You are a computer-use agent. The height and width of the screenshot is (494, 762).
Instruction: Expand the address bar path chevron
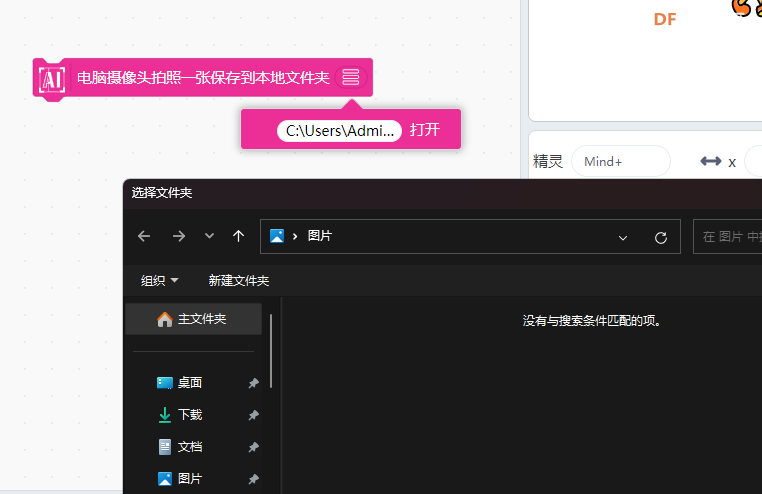[x=295, y=237]
